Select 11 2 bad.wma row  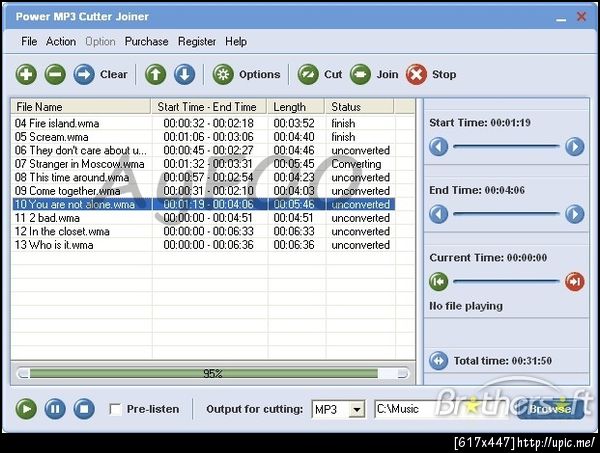click(x=204, y=218)
